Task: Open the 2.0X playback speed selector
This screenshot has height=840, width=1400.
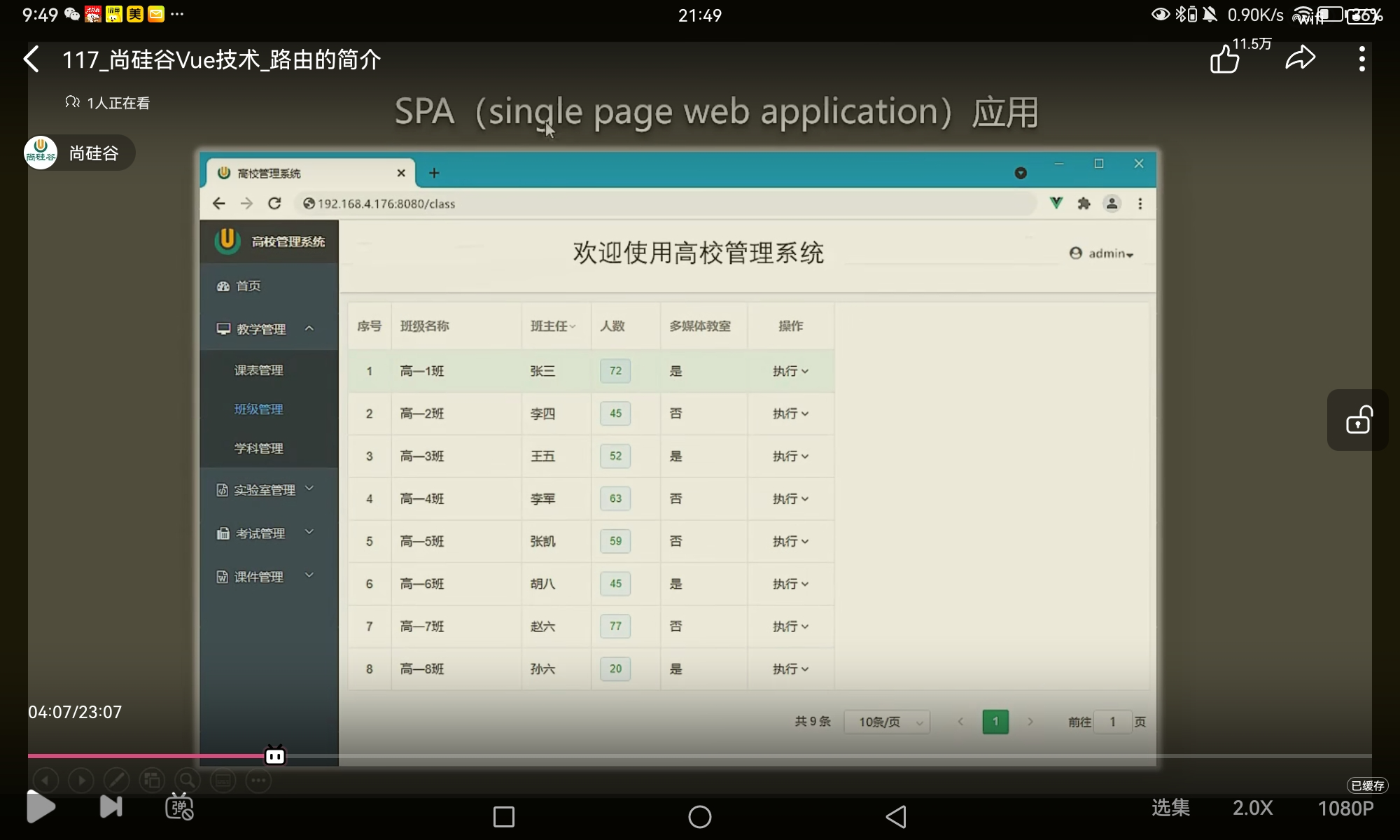Action: 1252,808
